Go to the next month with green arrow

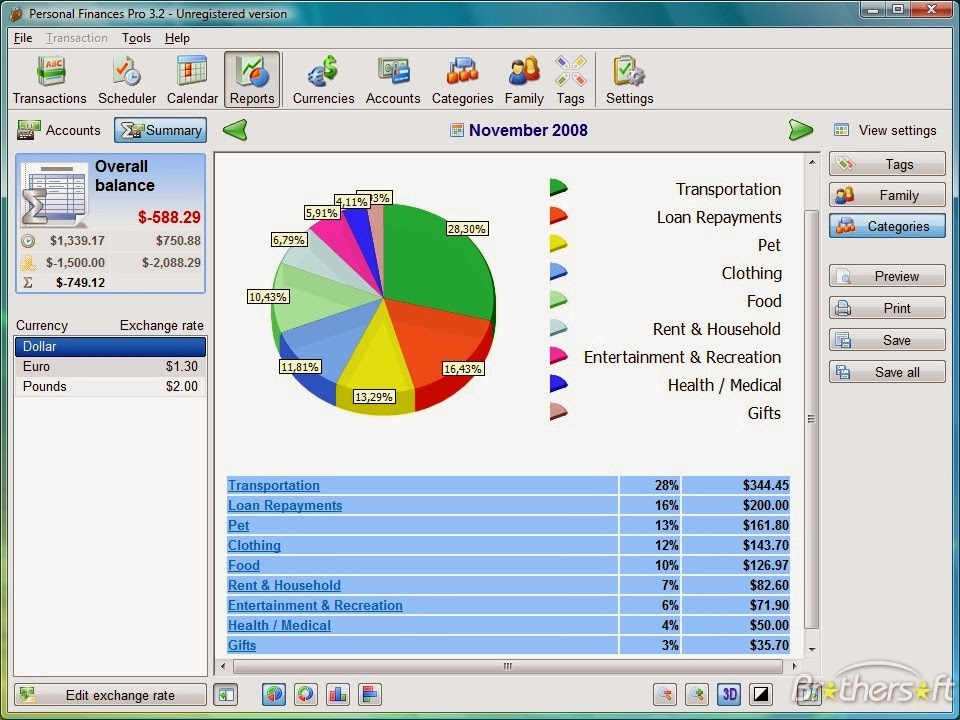[x=800, y=130]
